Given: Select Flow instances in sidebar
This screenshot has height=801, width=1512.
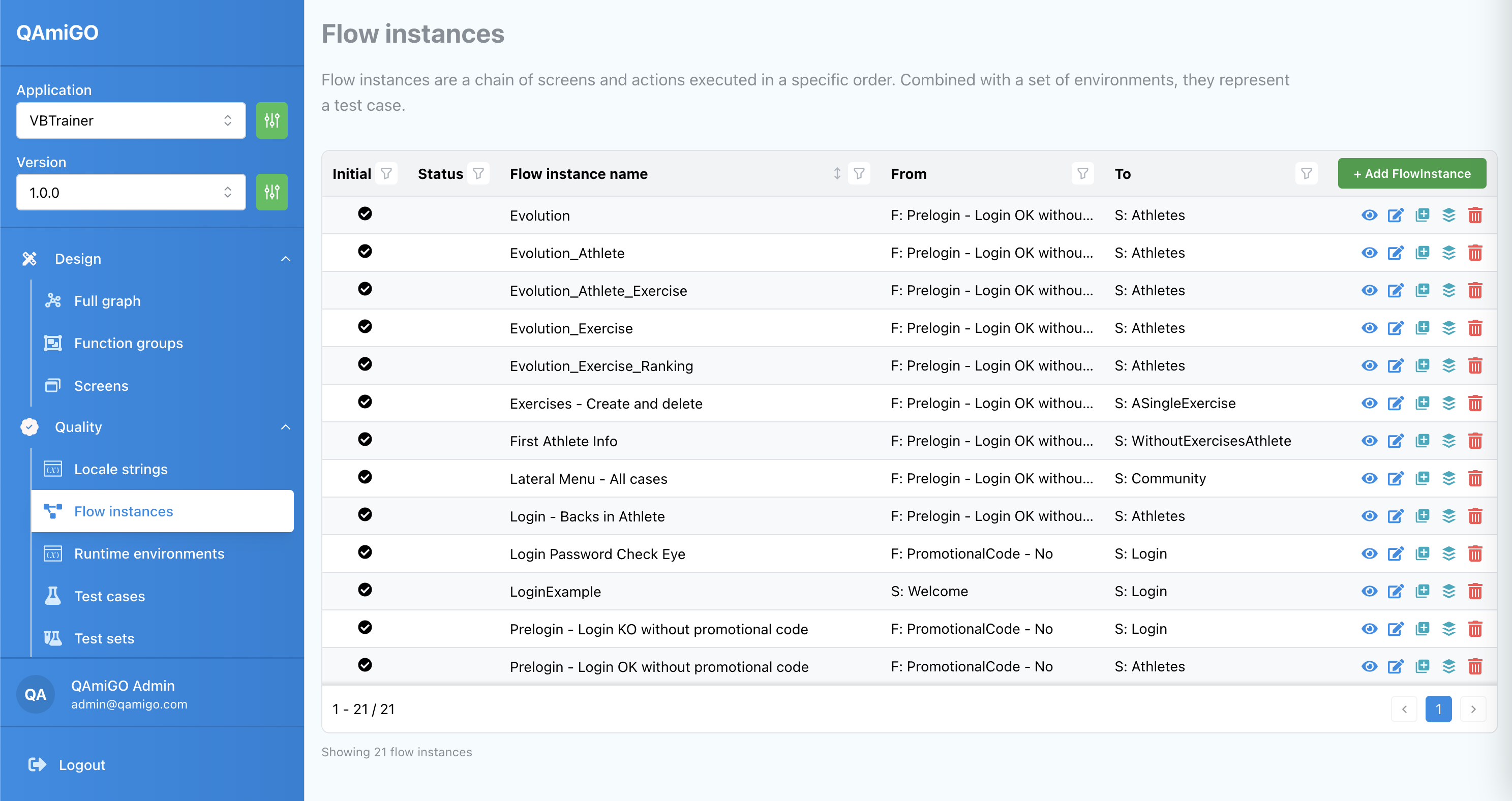Looking at the screenshot, I should click(163, 511).
